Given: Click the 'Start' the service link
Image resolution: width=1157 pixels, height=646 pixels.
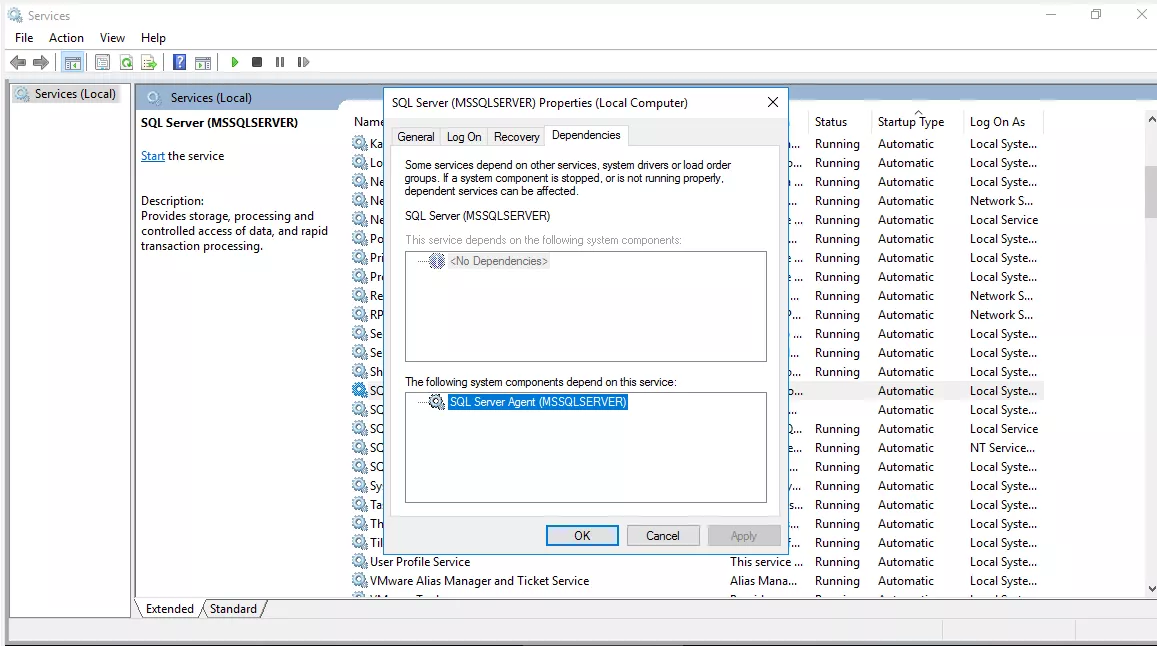Looking at the screenshot, I should pyautogui.click(x=153, y=156).
